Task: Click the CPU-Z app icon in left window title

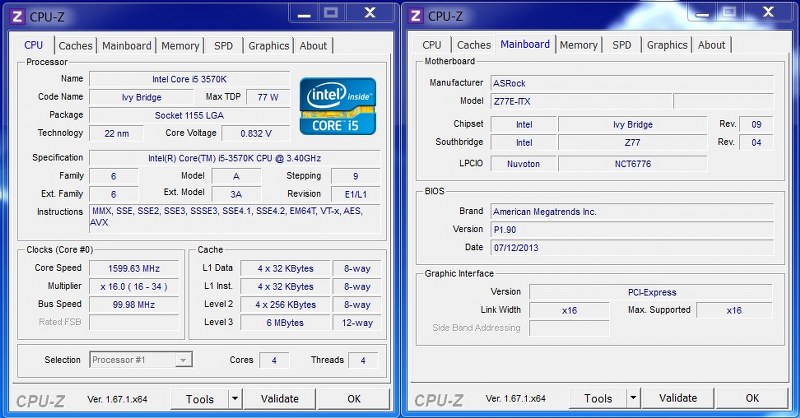Action: 17,16
